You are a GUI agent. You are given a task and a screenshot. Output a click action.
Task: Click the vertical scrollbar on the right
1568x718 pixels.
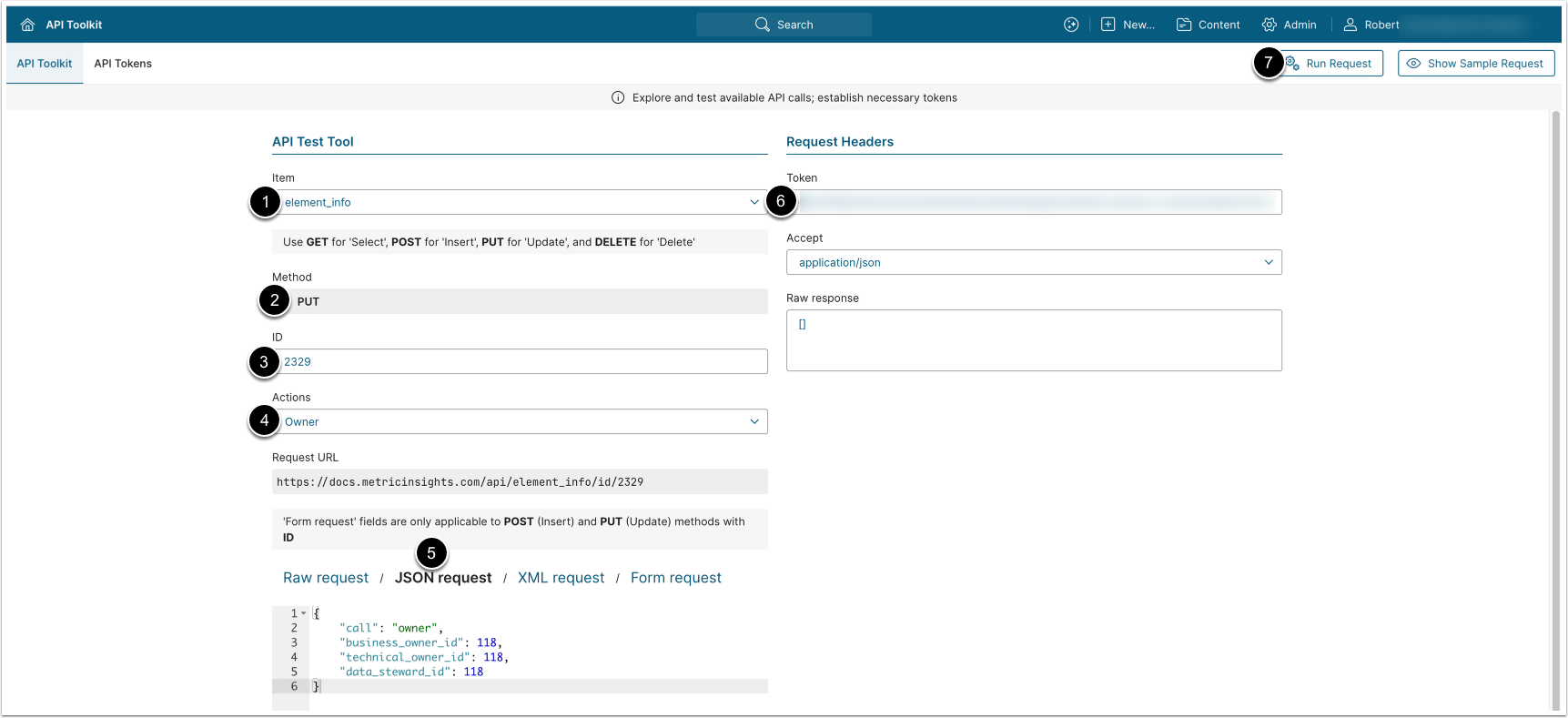click(1554, 410)
